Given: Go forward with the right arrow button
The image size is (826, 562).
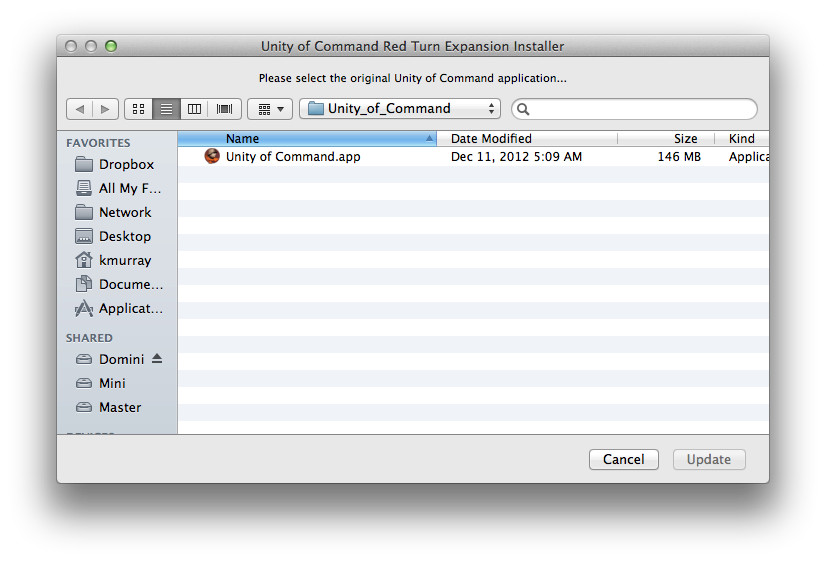Looking at the screenshot, I should point(105,109).
